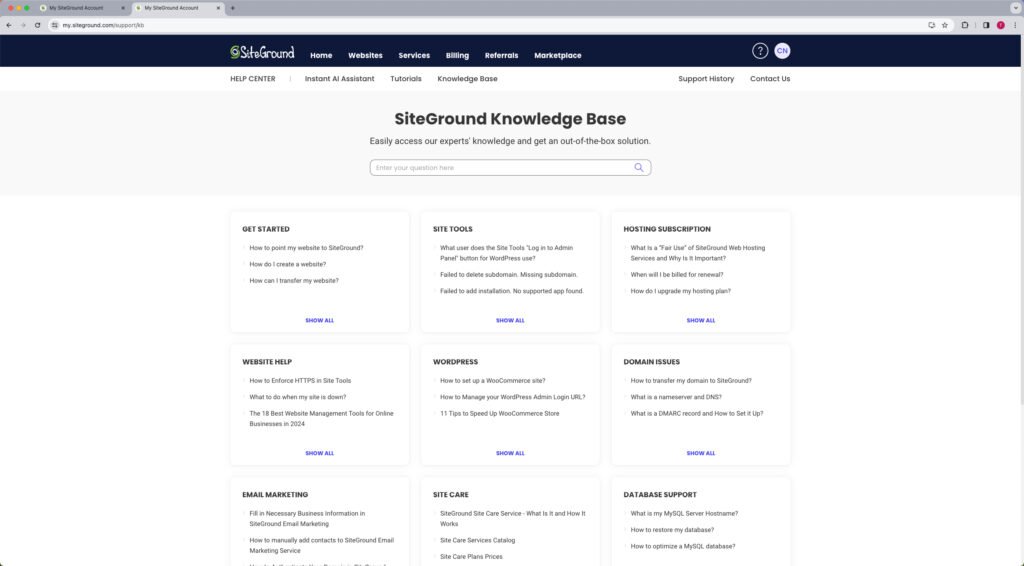The image size is (1024, 566).
Task: Click the search magnifier icon
Action: coord(639,168)
